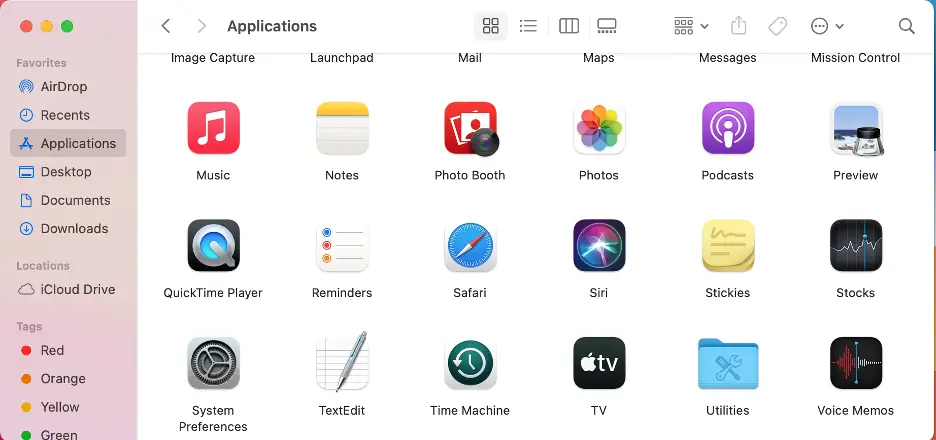The image size is (936, 440).
Task: Select the Time Machine icon
Action: 470,363
